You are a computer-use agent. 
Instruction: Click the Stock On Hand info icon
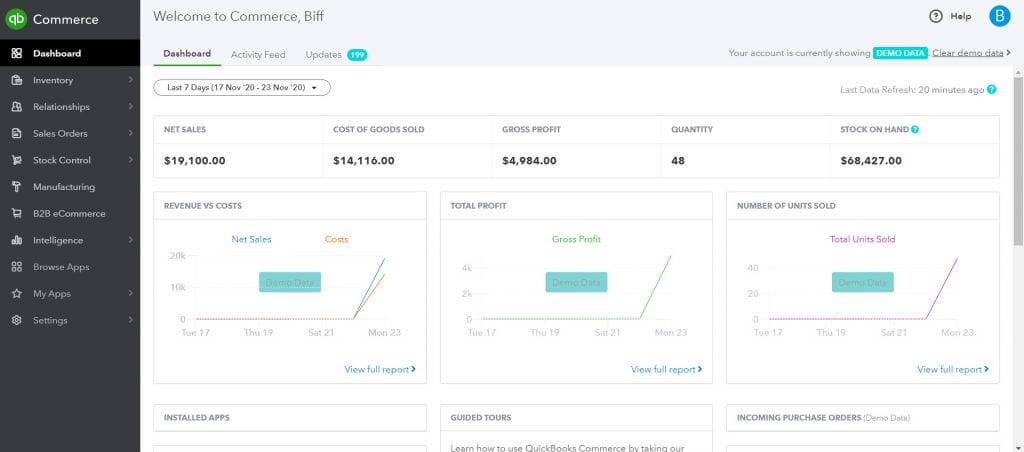(x=915, y=129)
